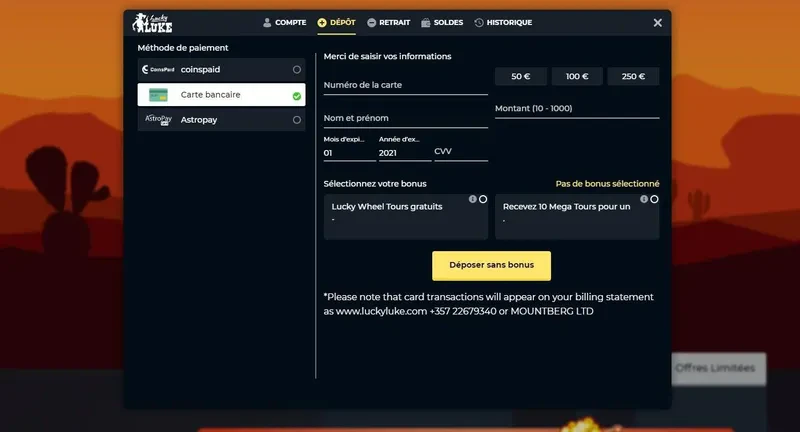
Task: Click the Soldes wallet icon
Action: 426,22
